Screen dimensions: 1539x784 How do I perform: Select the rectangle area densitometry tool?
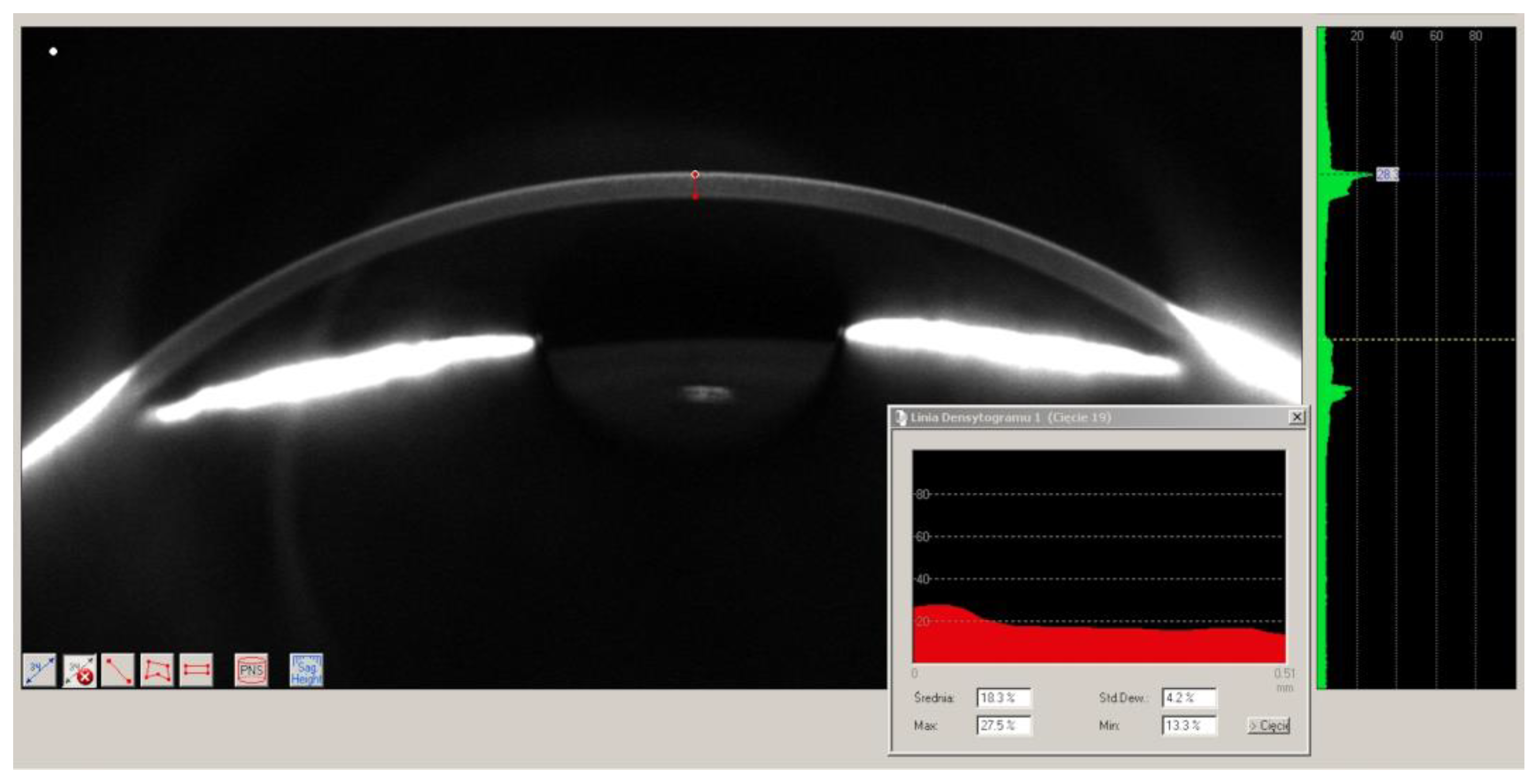196,670
